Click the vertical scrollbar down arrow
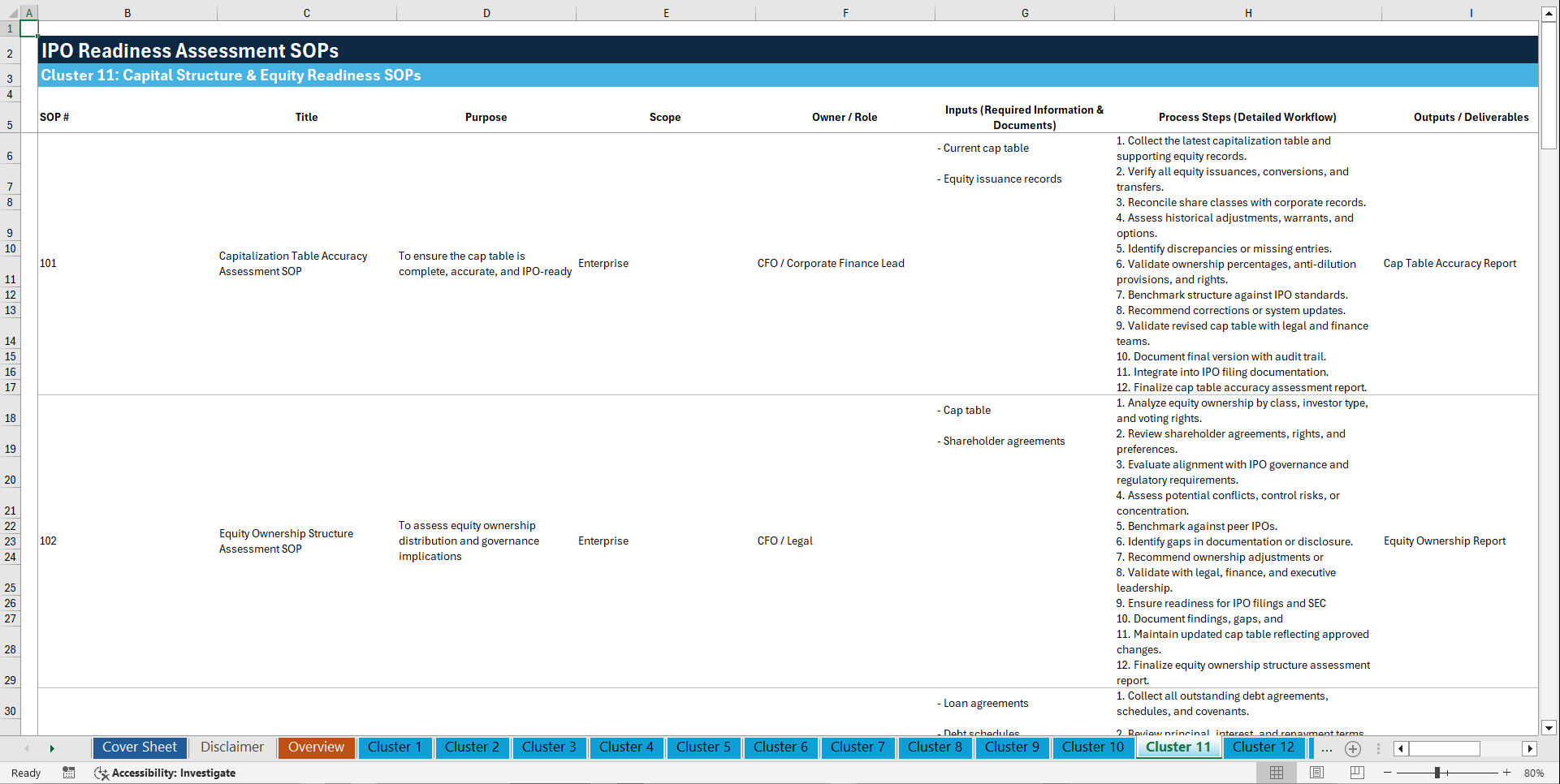This screenshot has height=784, width=1560. (1549, 728)
